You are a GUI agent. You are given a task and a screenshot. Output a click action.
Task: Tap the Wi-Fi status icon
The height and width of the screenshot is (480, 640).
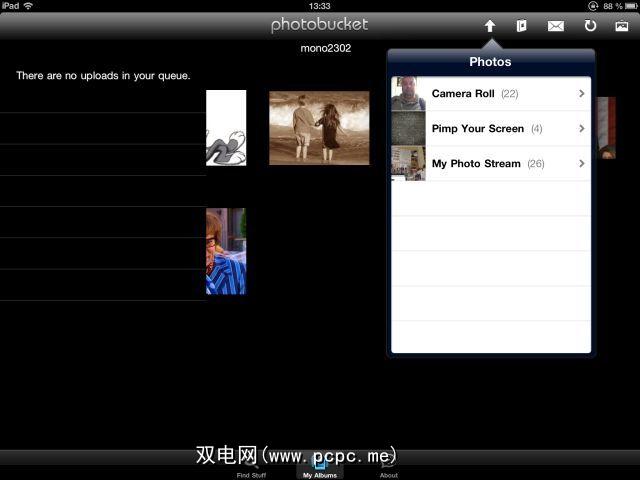coord(28,6)
